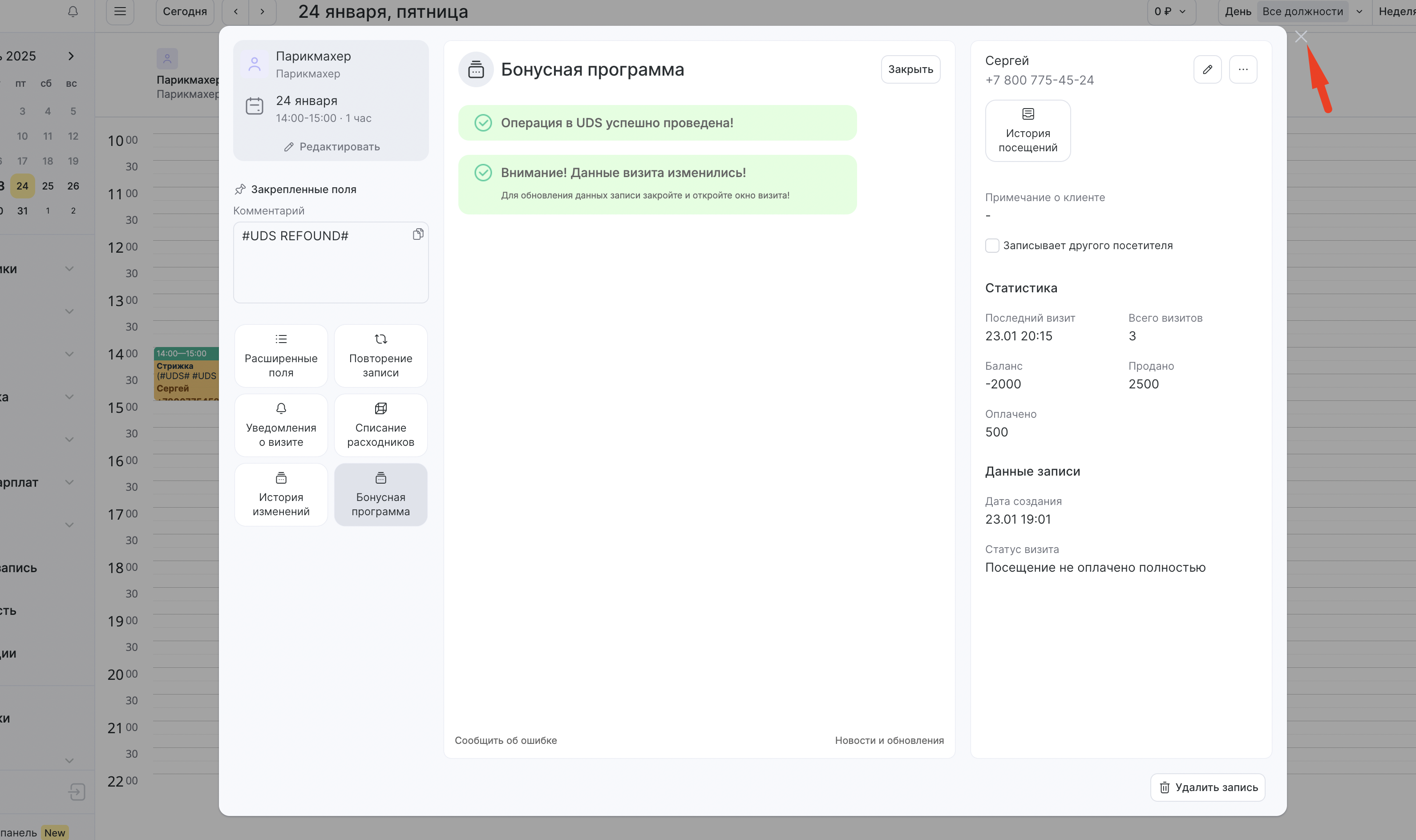This screenshot has width=1416, height=840.
Task: Advance mini calendar to next month
Action: 71,56
